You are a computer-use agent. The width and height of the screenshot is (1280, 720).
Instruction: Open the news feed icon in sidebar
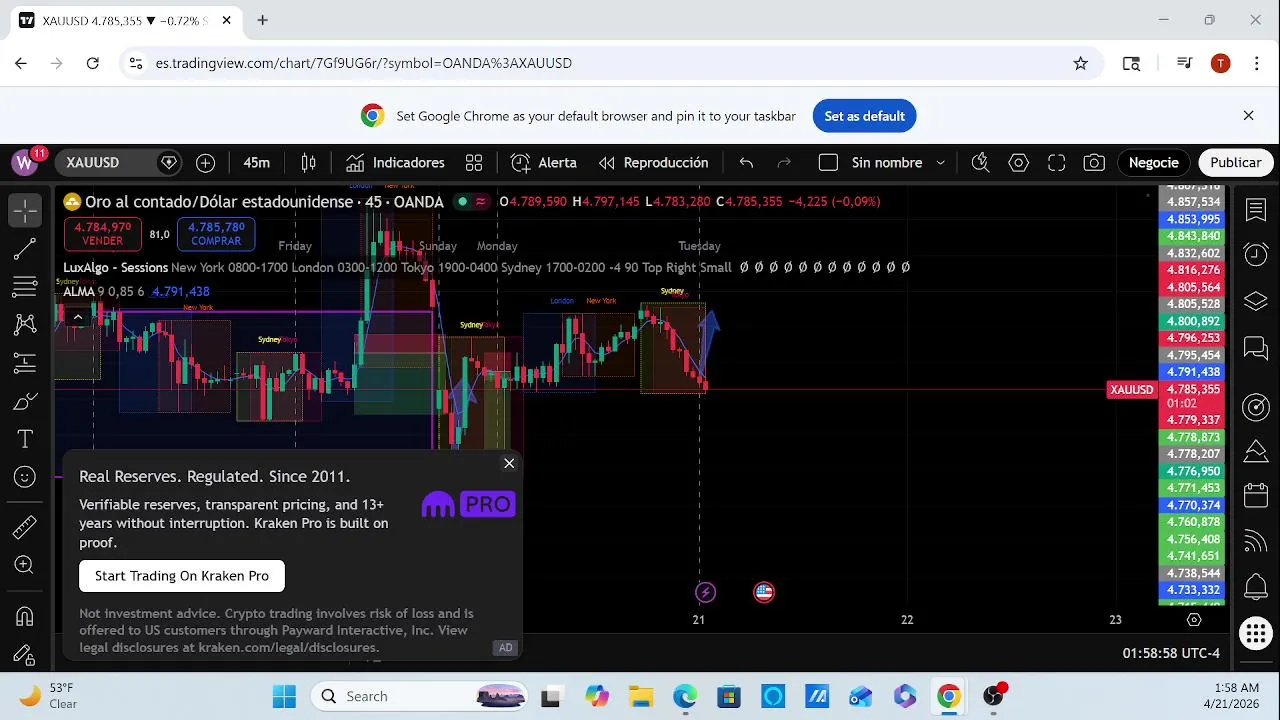[1256, 541]
